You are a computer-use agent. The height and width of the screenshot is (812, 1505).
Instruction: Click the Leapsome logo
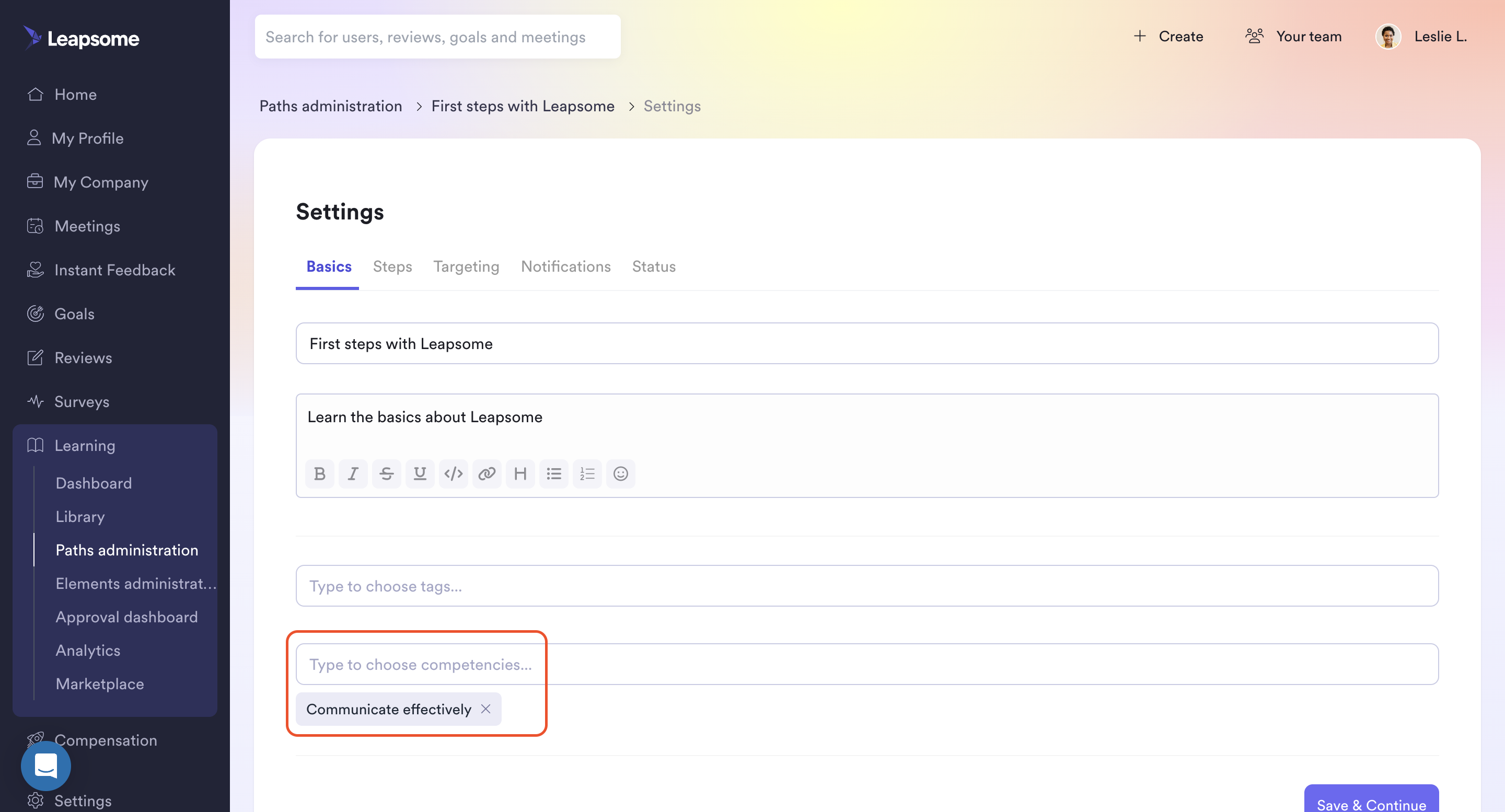[81, 38]
